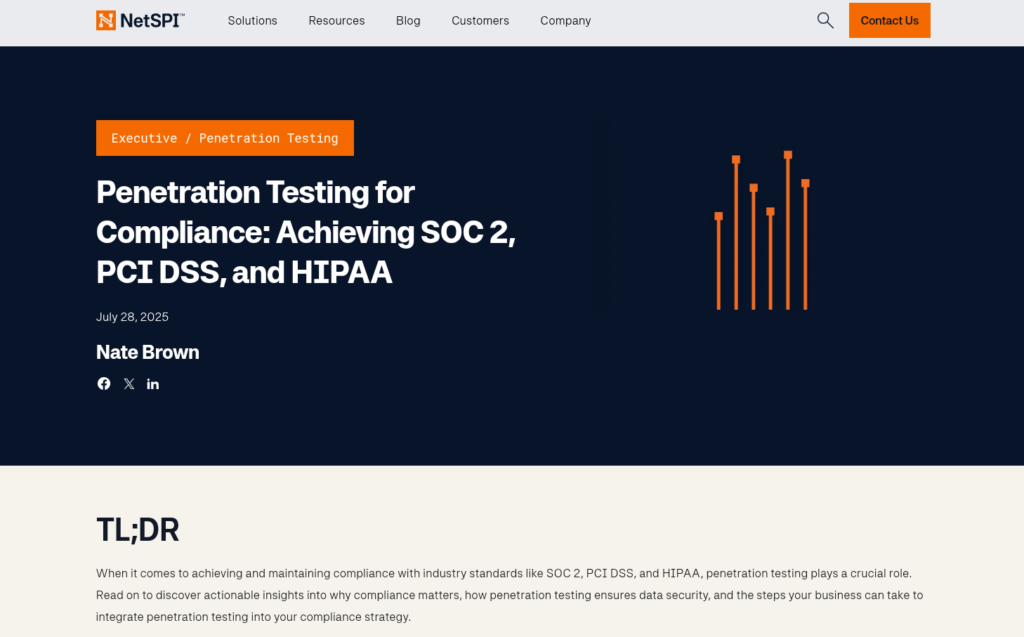Go to the Blog page
This screenshot has width=1024, height=637.
408,20
